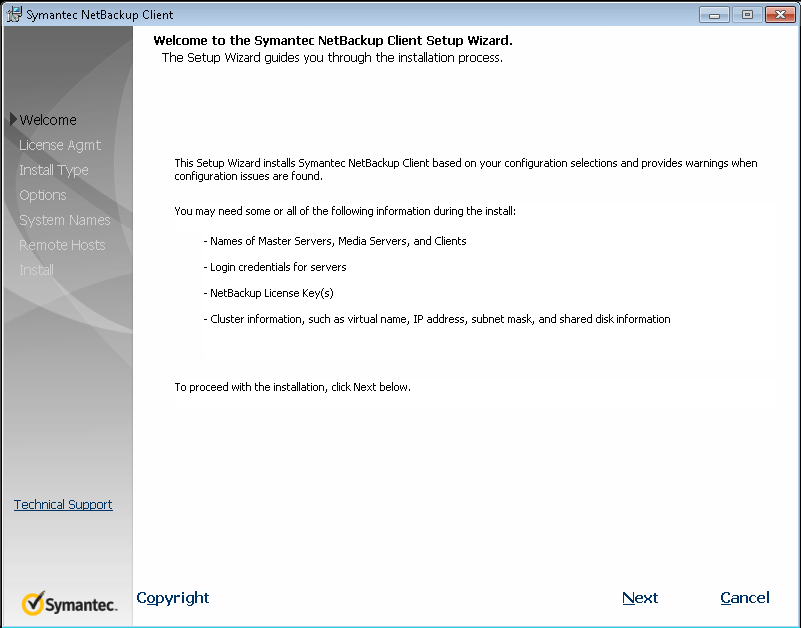Select the Options step

click(42, 195)
